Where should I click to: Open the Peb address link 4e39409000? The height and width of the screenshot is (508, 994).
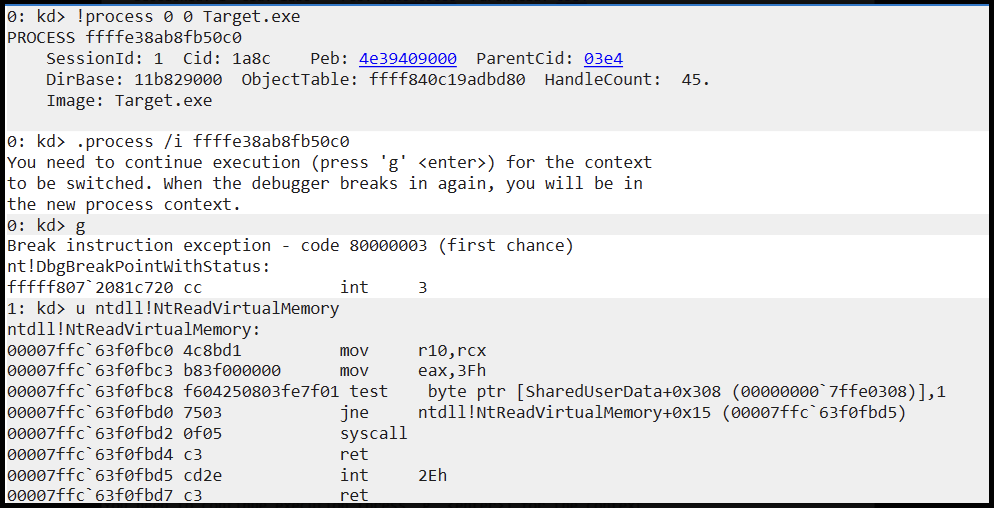pyautogui.click(x=408, y=59)
